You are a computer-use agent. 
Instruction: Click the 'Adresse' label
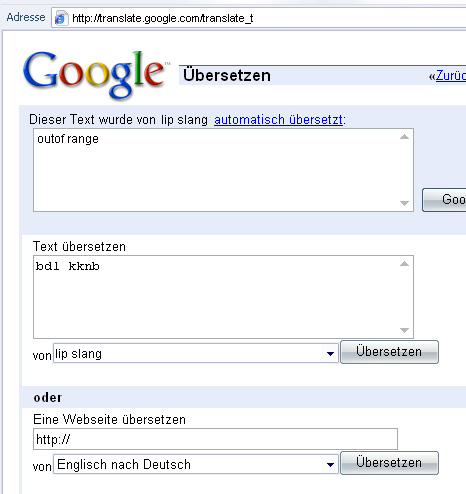tap(26, 17)
